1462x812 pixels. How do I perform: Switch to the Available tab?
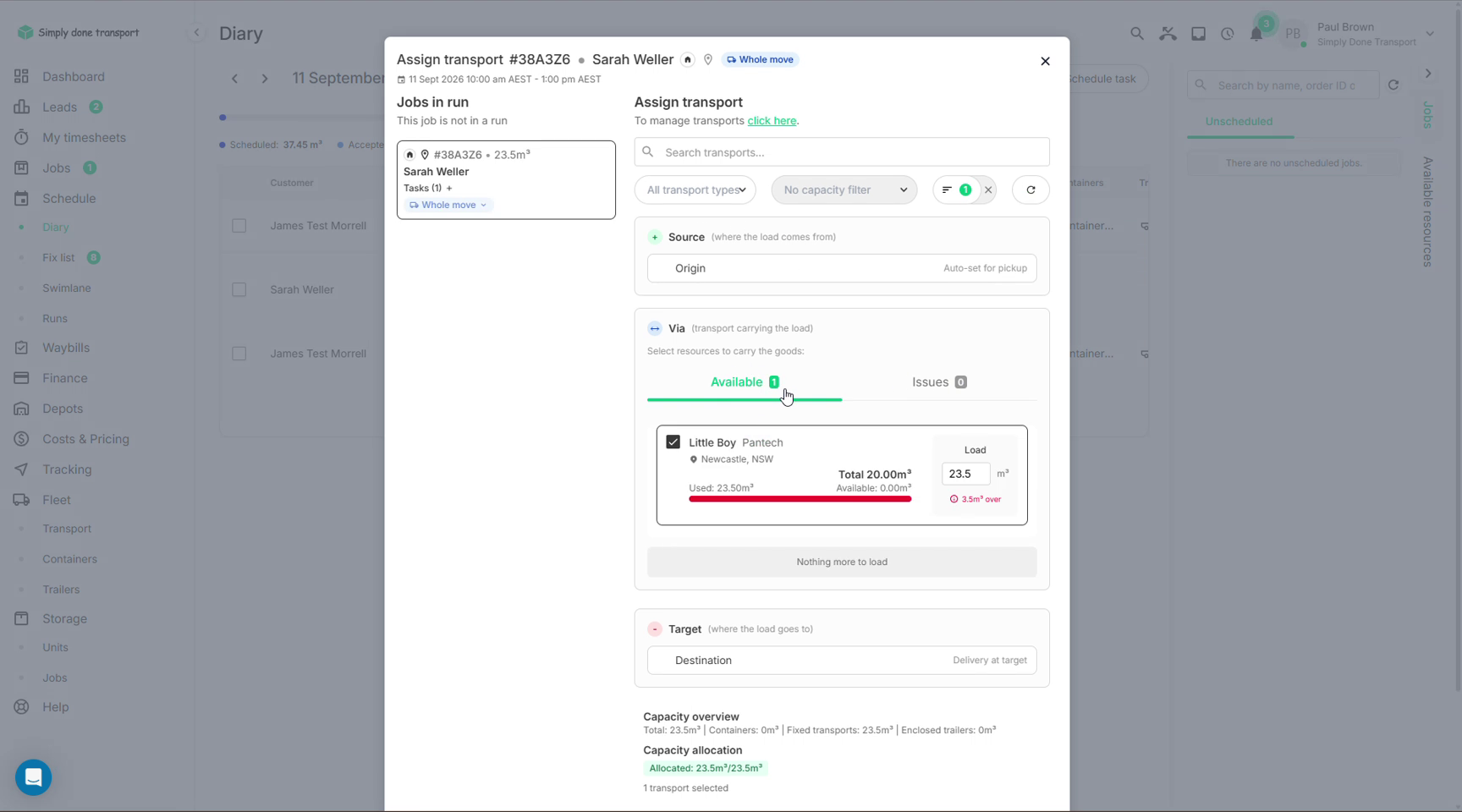(745, 382)
